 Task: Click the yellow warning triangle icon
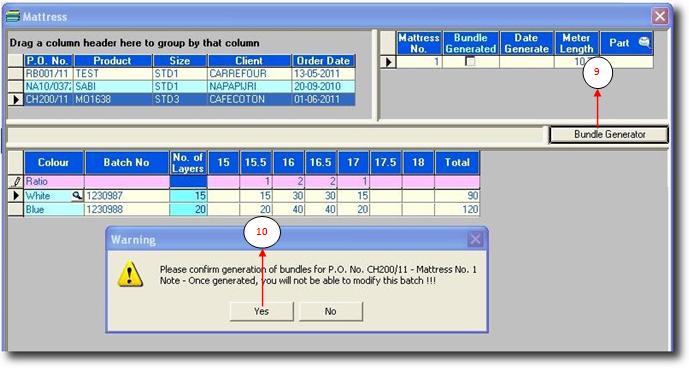tap(130, 273)
